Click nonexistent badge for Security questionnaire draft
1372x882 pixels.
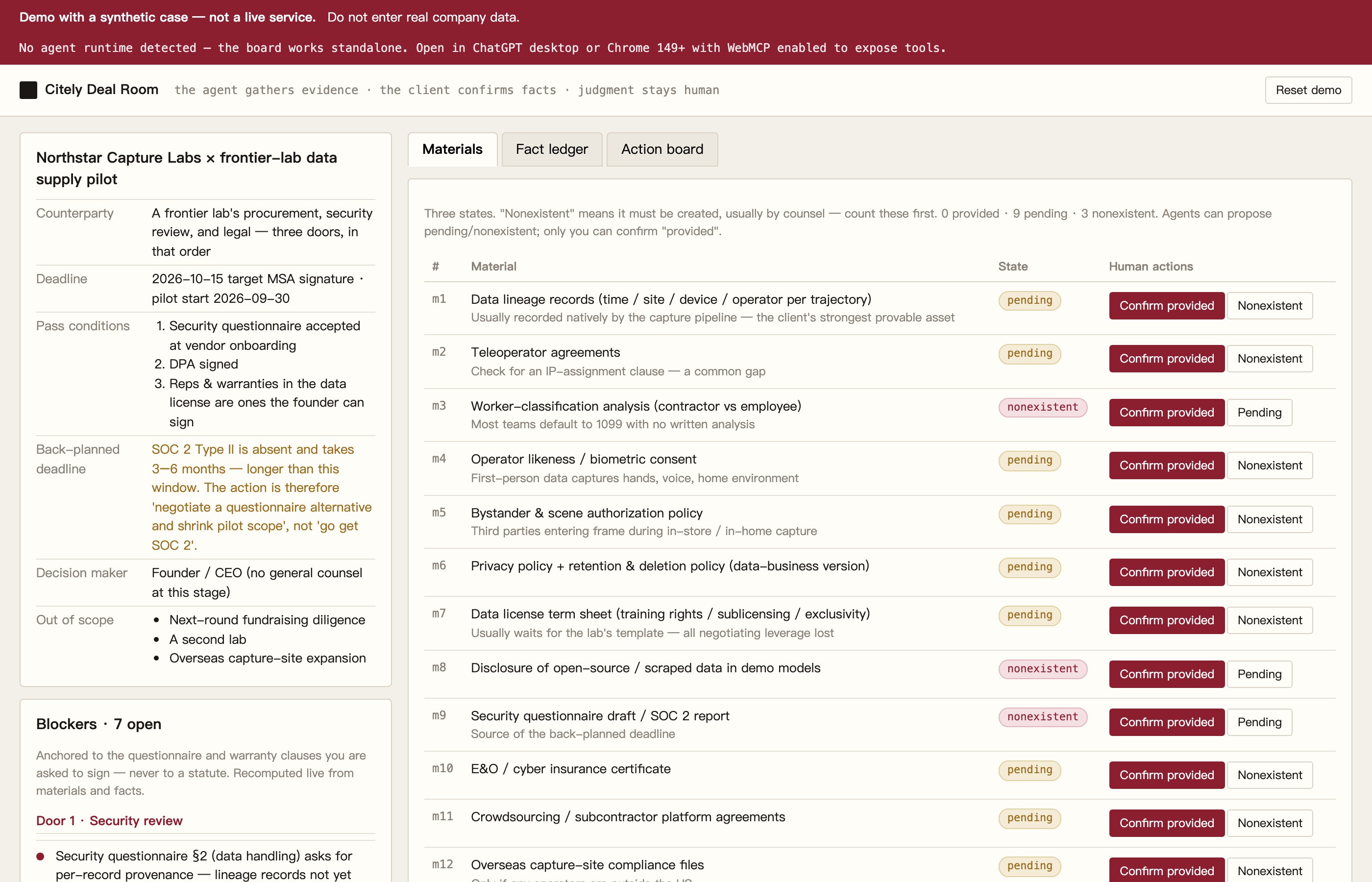pos(1043,717)
